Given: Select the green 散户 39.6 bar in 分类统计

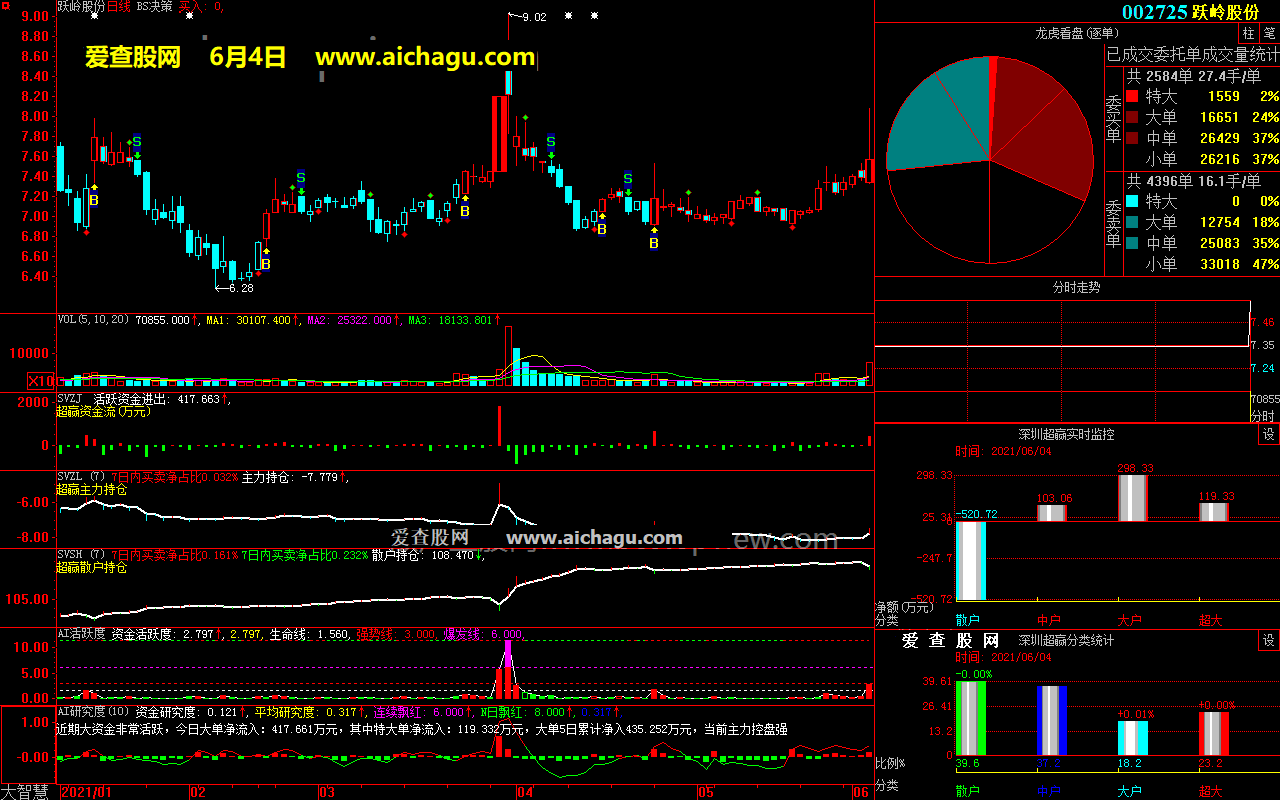Looking at the screenshot, I should pos(970,718).
